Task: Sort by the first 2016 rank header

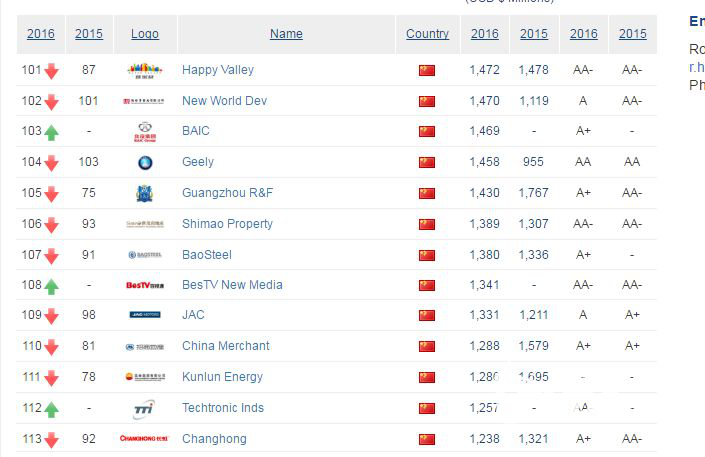Action: click(40, 34)
